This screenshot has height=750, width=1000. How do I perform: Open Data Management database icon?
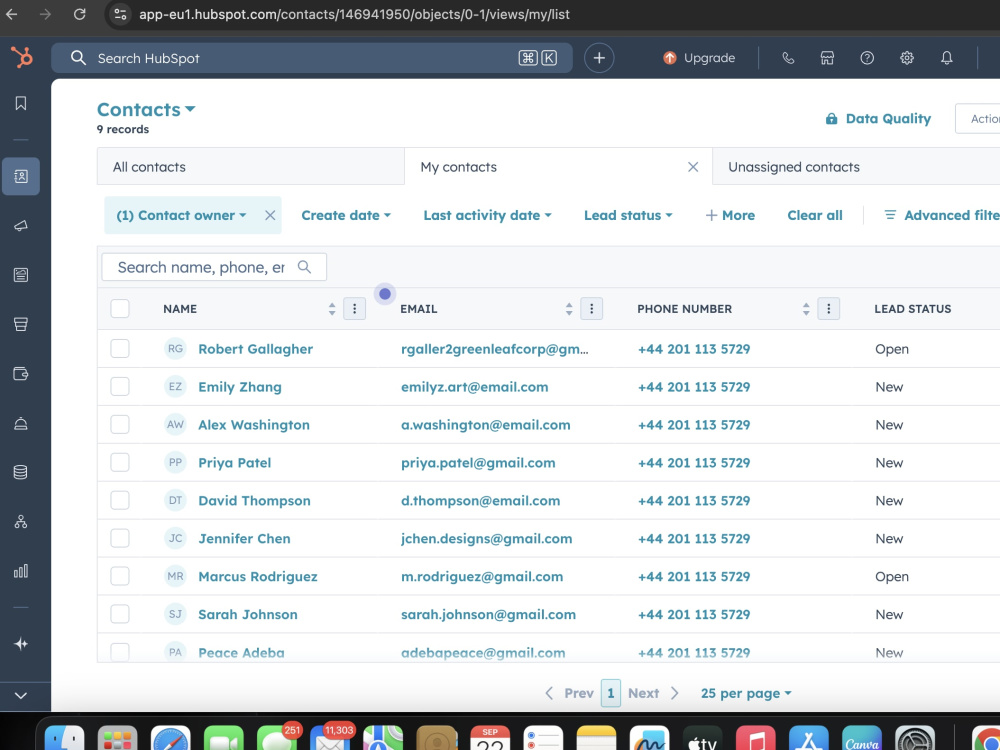pos(21,472)
